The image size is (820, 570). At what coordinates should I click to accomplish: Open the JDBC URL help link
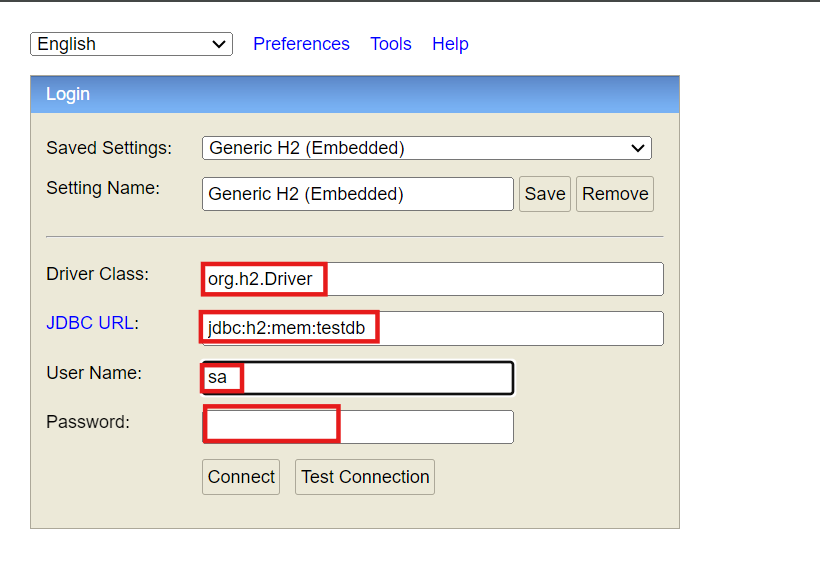tap(90, 323)
